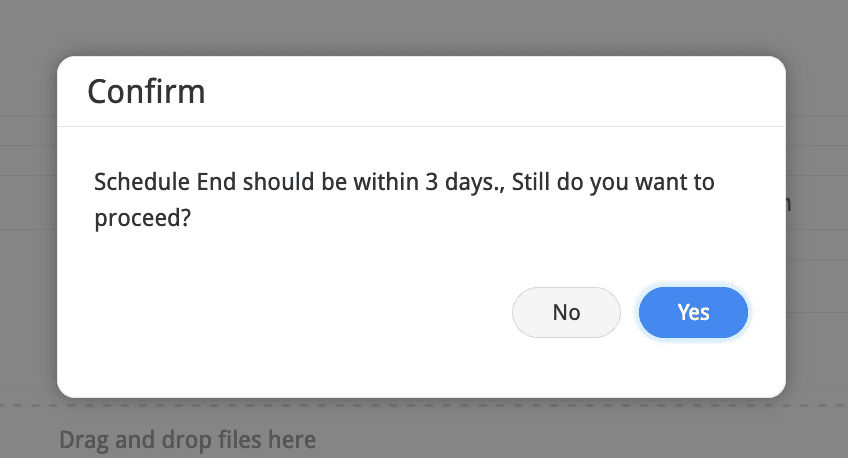This screenshot has height=458, width=848.
Task: Confirm the schedule end warning with Yes
Action: (693, 312)
